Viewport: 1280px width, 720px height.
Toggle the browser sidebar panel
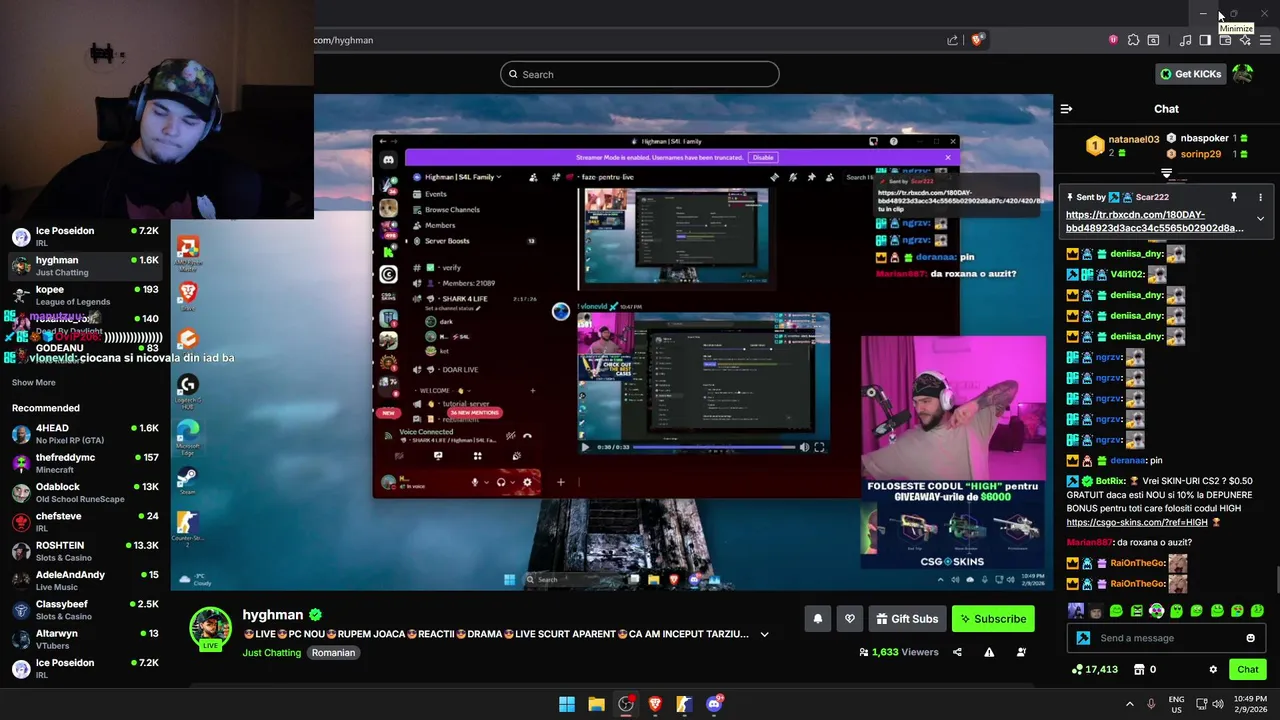click(x=1205, y=40)
